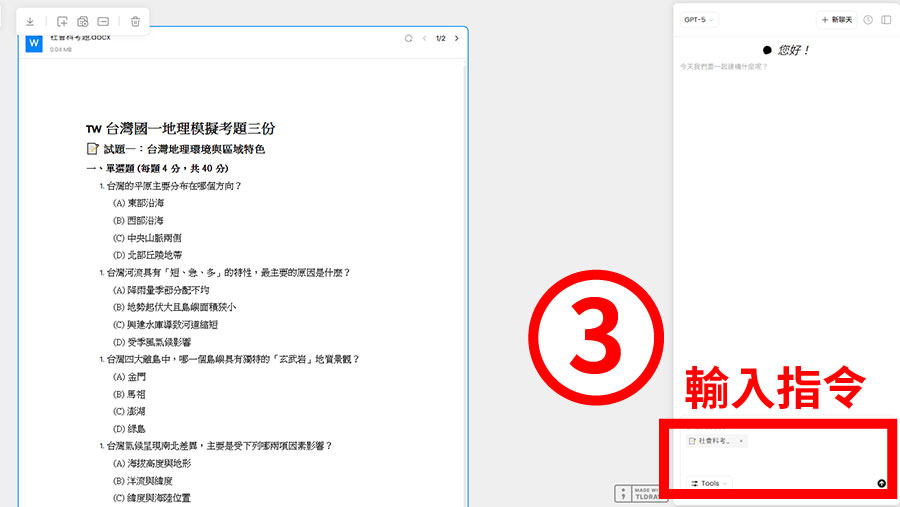
Task: Click the camera capture icon in toolbar
Action: 83,21
